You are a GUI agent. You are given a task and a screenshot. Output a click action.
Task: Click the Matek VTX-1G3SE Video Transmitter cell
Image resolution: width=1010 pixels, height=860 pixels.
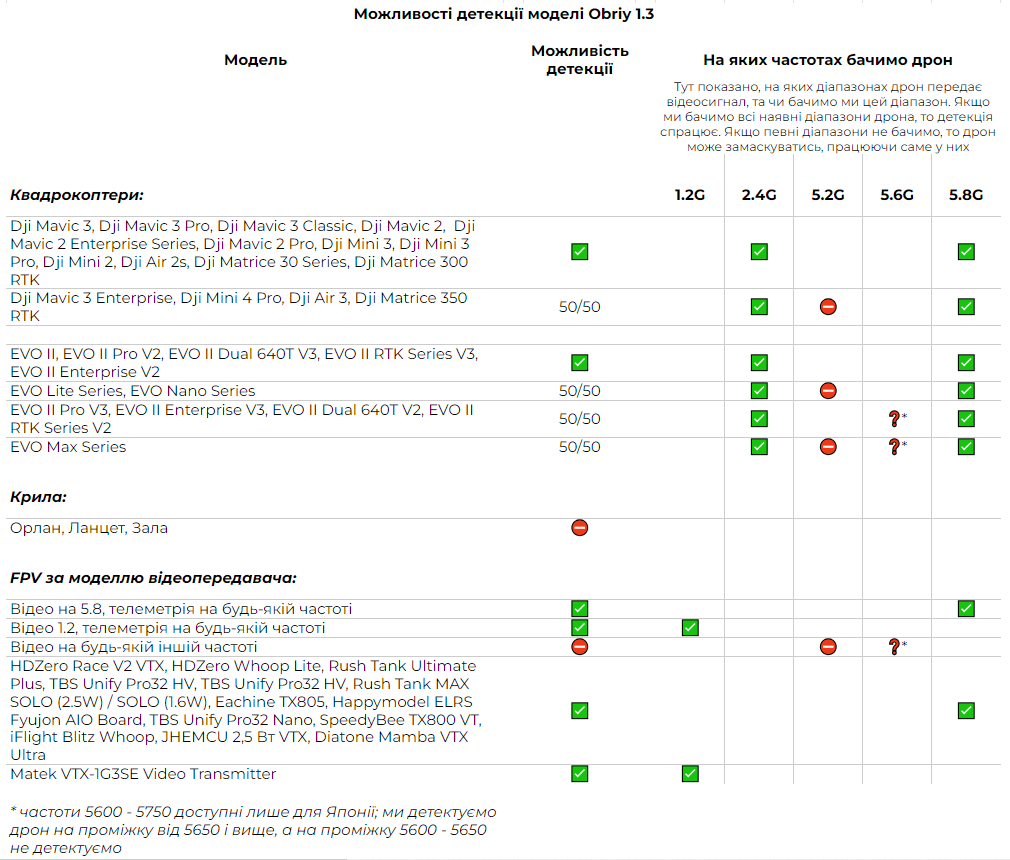[143, 774]
